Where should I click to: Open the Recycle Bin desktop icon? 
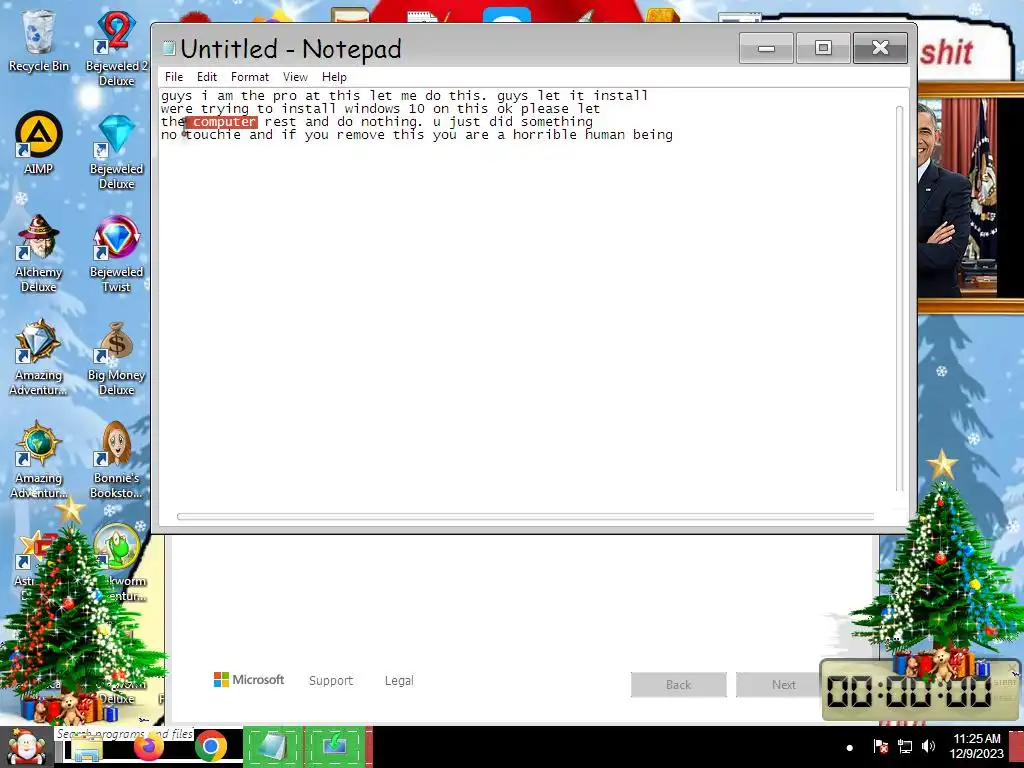point(39,40)
